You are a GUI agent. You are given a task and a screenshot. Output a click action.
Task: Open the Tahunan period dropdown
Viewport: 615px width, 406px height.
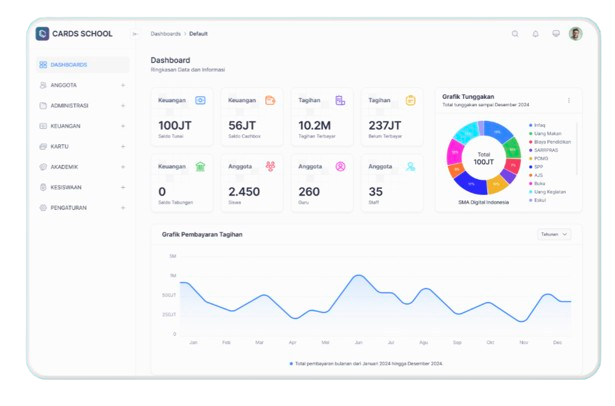pyautogui.click(x=554, y=234)
